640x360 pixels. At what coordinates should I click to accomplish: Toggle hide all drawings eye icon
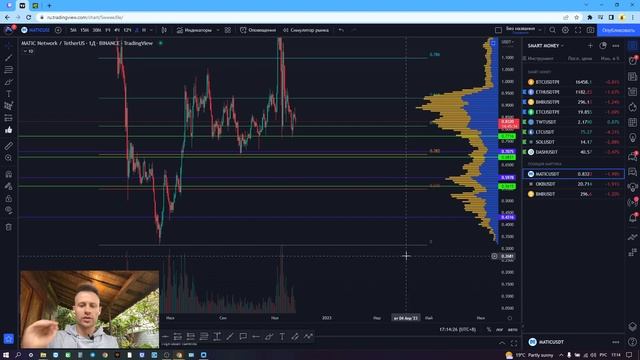click(9, 210)
